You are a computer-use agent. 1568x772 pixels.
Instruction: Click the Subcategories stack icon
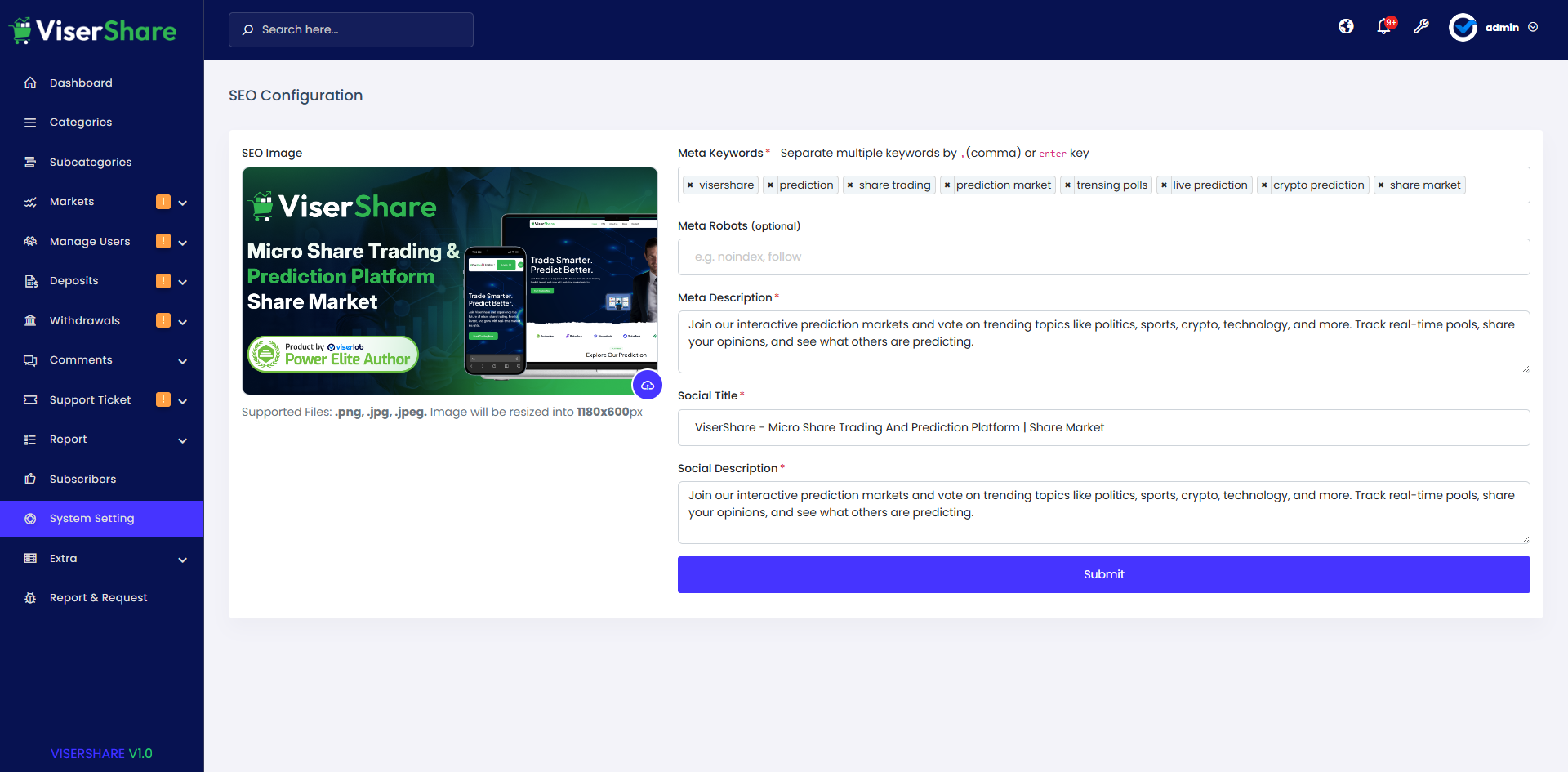tap(30, 162)
